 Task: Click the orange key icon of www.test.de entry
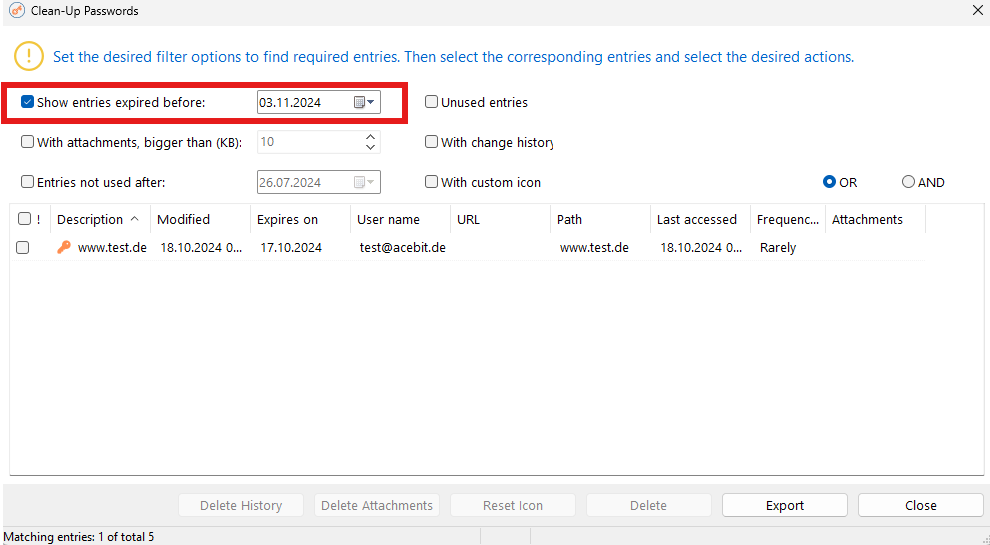pos(64,248)
